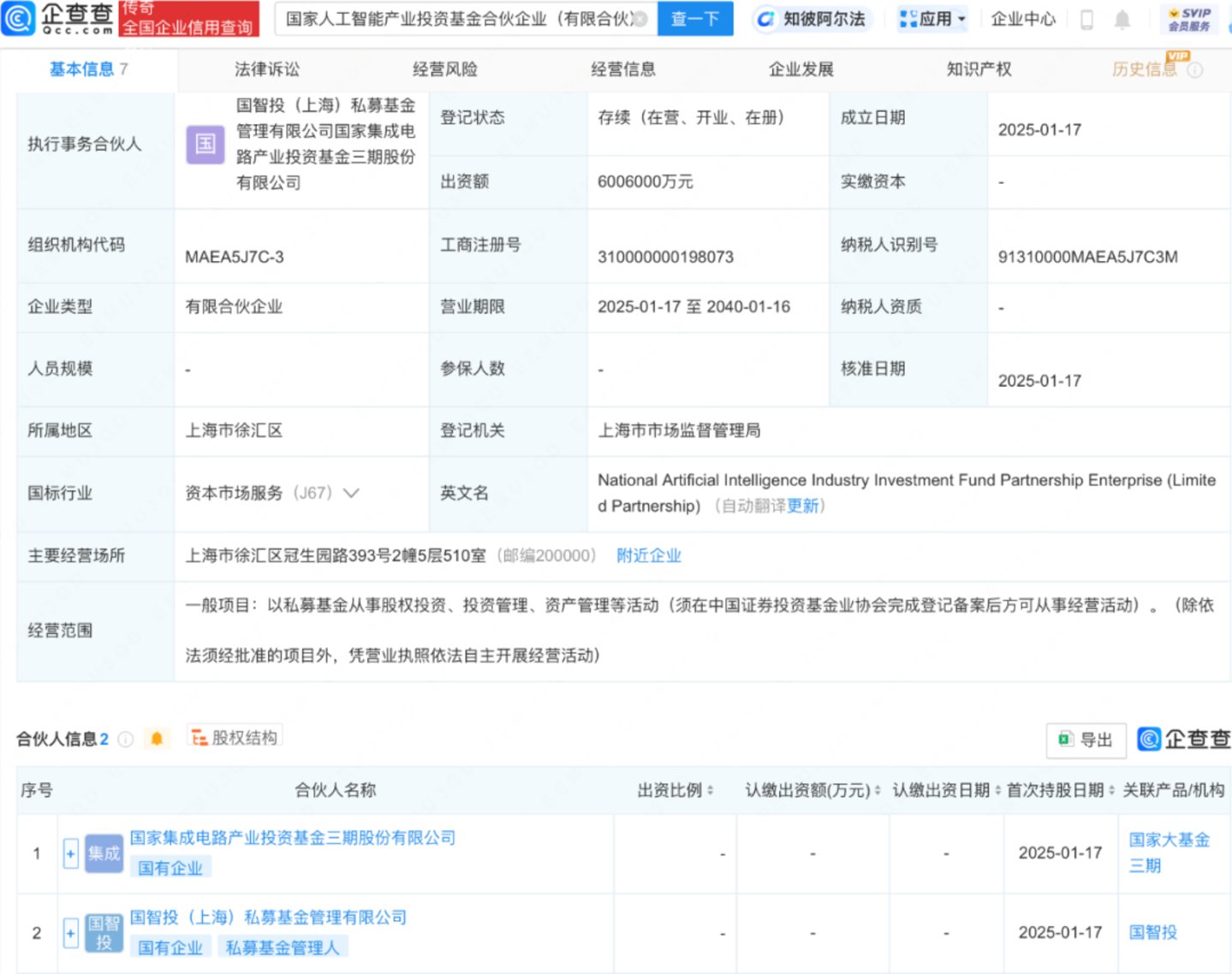
Task: Sort by 认缴出资额(万元) column
Action: click(877, 791)
